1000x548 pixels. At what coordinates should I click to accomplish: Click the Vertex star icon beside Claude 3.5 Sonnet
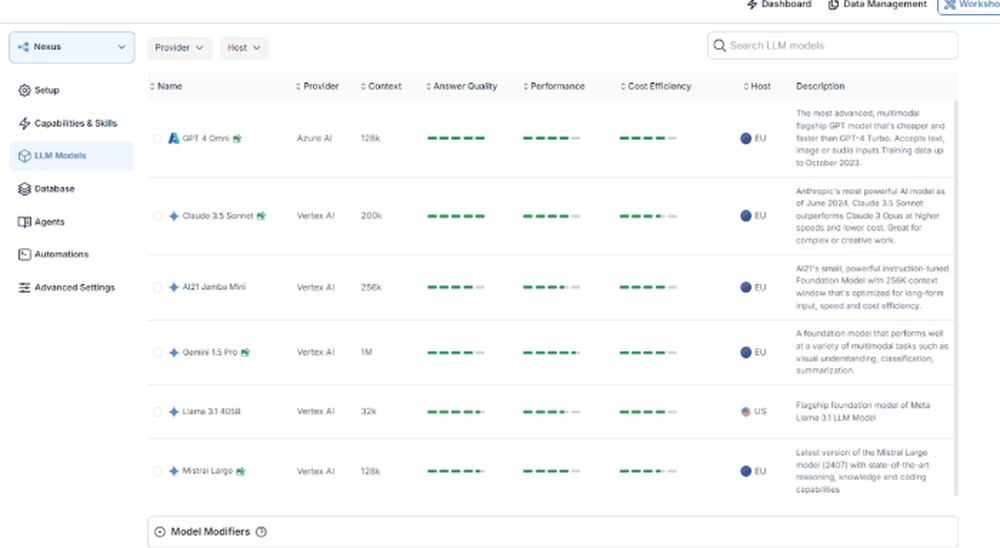[173, 216]
